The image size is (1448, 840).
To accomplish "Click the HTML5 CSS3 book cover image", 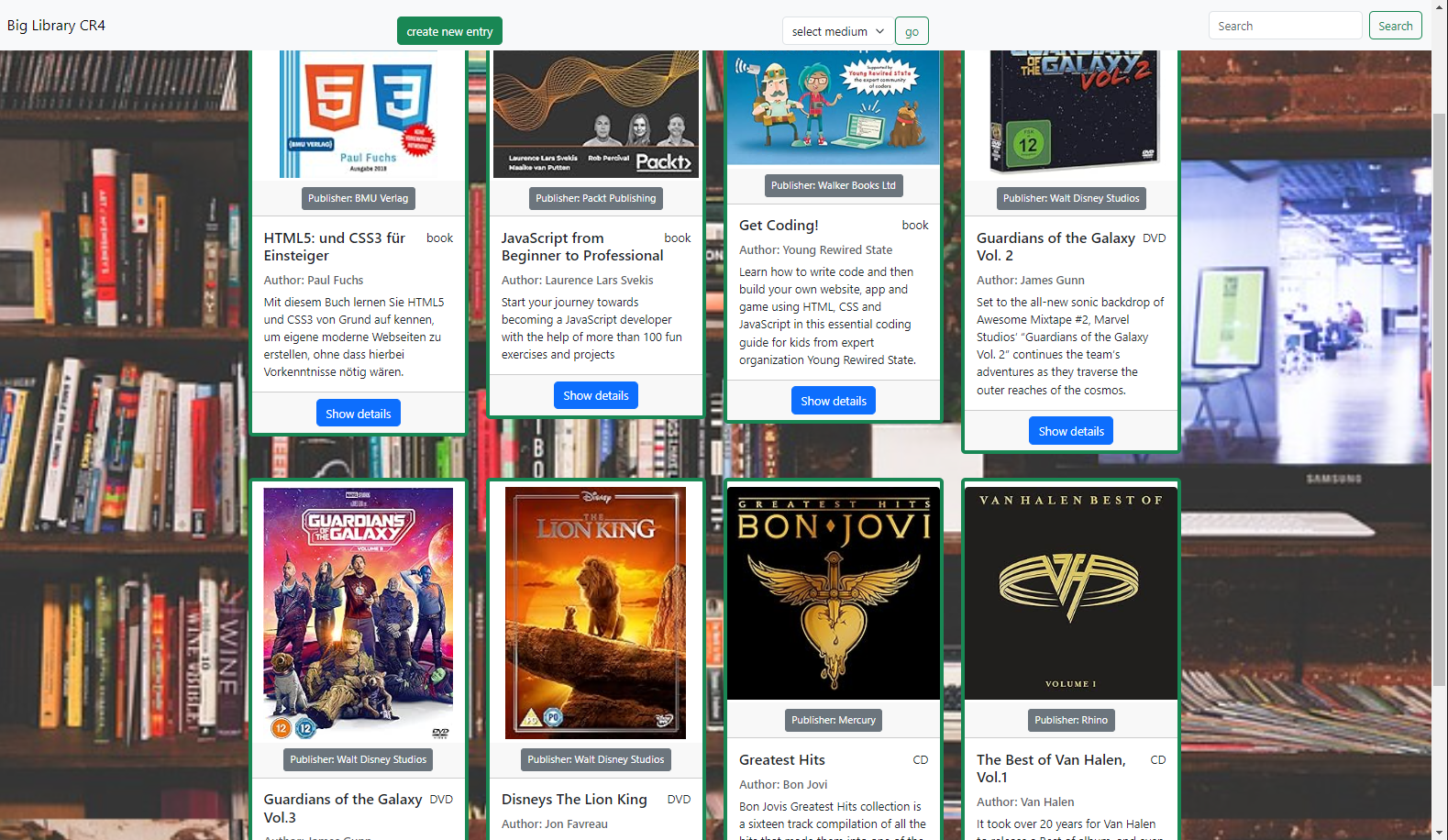I will pos(359,114).
